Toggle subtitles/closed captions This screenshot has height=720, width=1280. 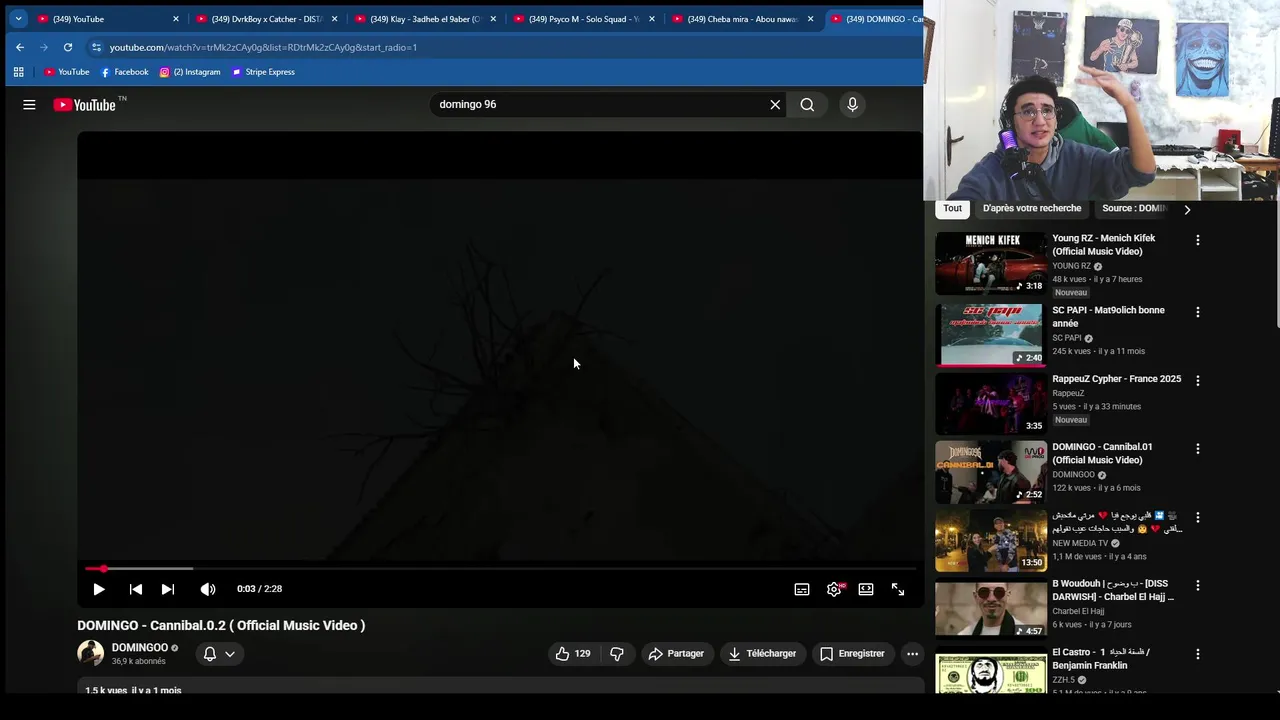point(802,589)
